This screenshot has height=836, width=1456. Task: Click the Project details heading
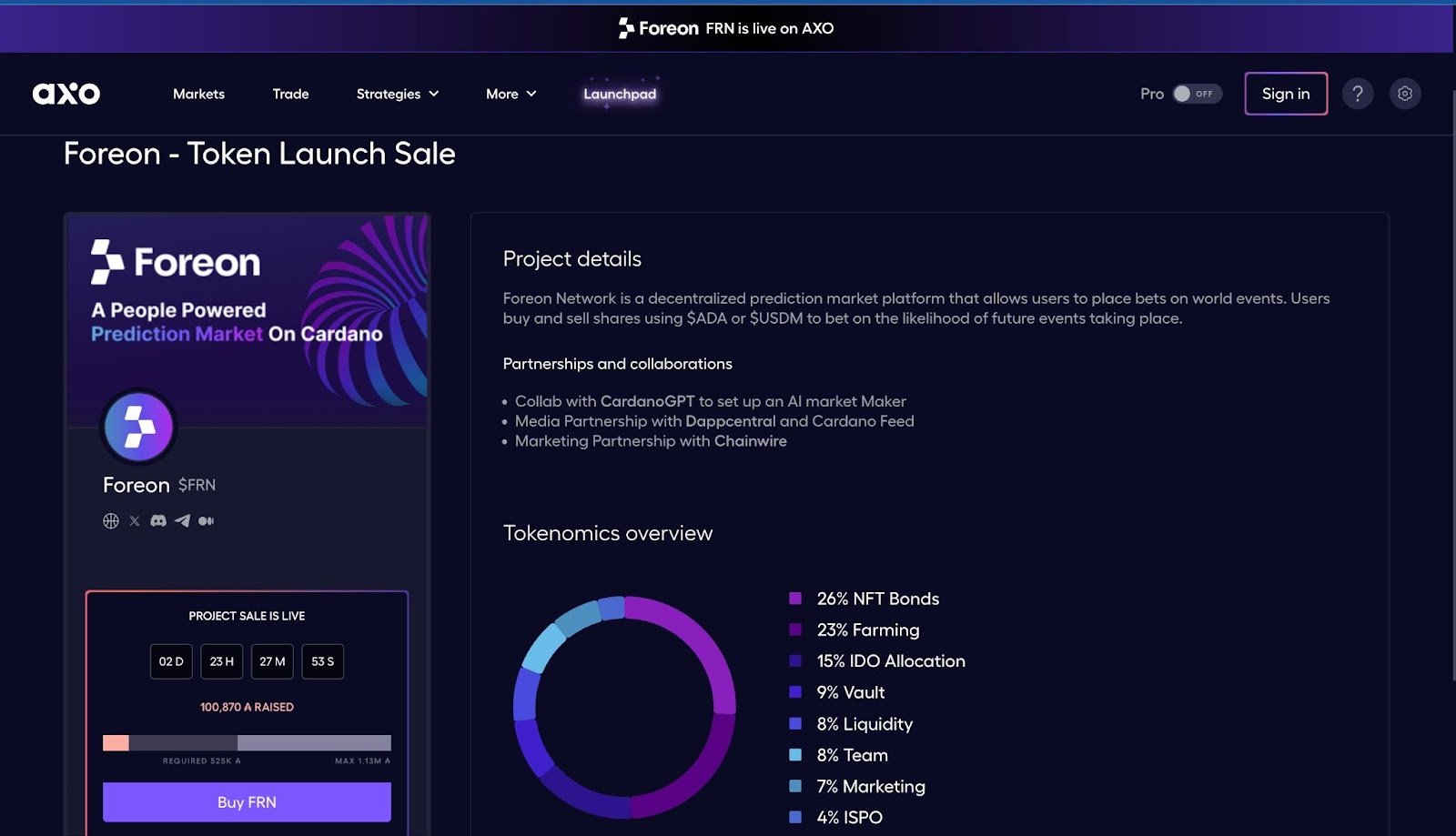pyautogui.click(x=572, y=259)
